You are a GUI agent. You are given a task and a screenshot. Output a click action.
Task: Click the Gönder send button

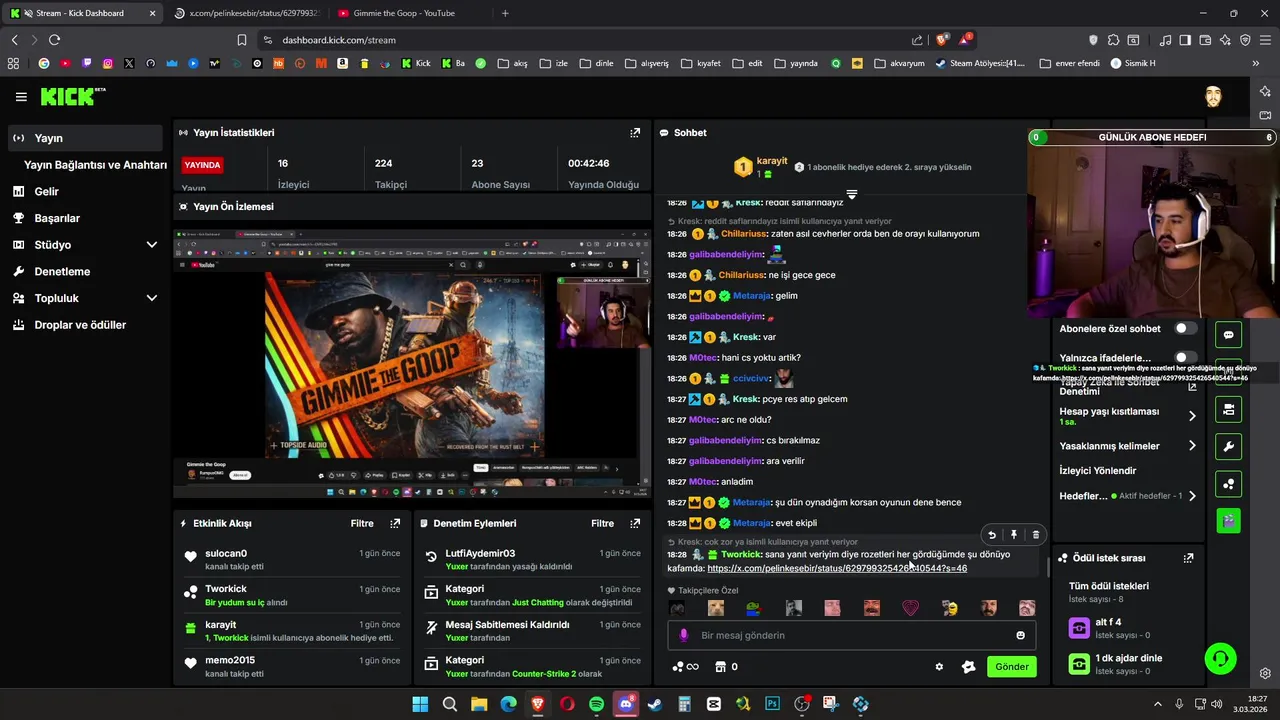pos(1011,667)
